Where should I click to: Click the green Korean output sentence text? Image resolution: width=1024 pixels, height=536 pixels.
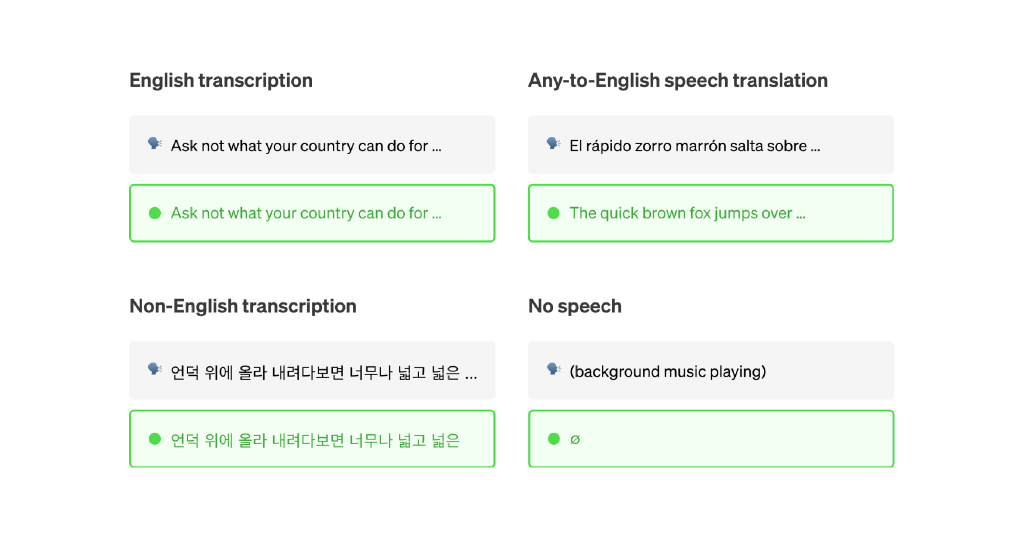coord(315,440)
